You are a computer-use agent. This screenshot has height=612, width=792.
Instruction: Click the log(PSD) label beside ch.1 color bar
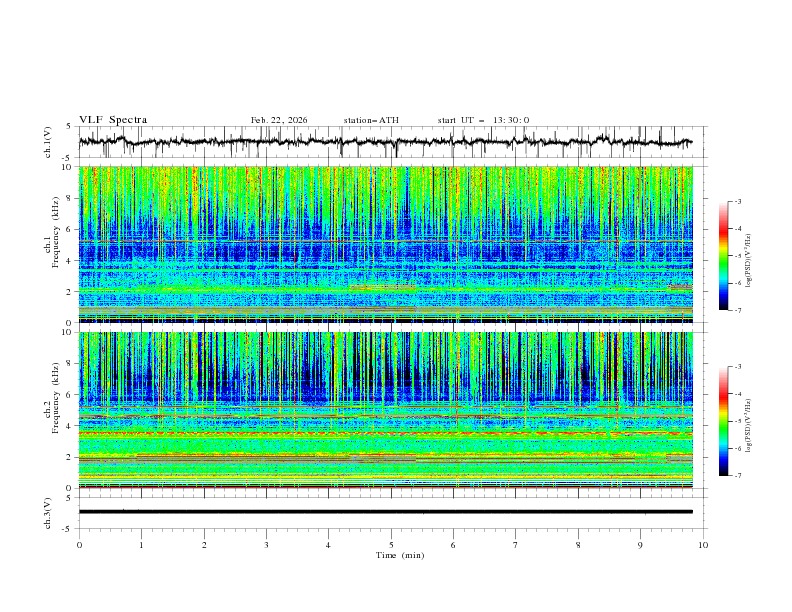(749, 261)
